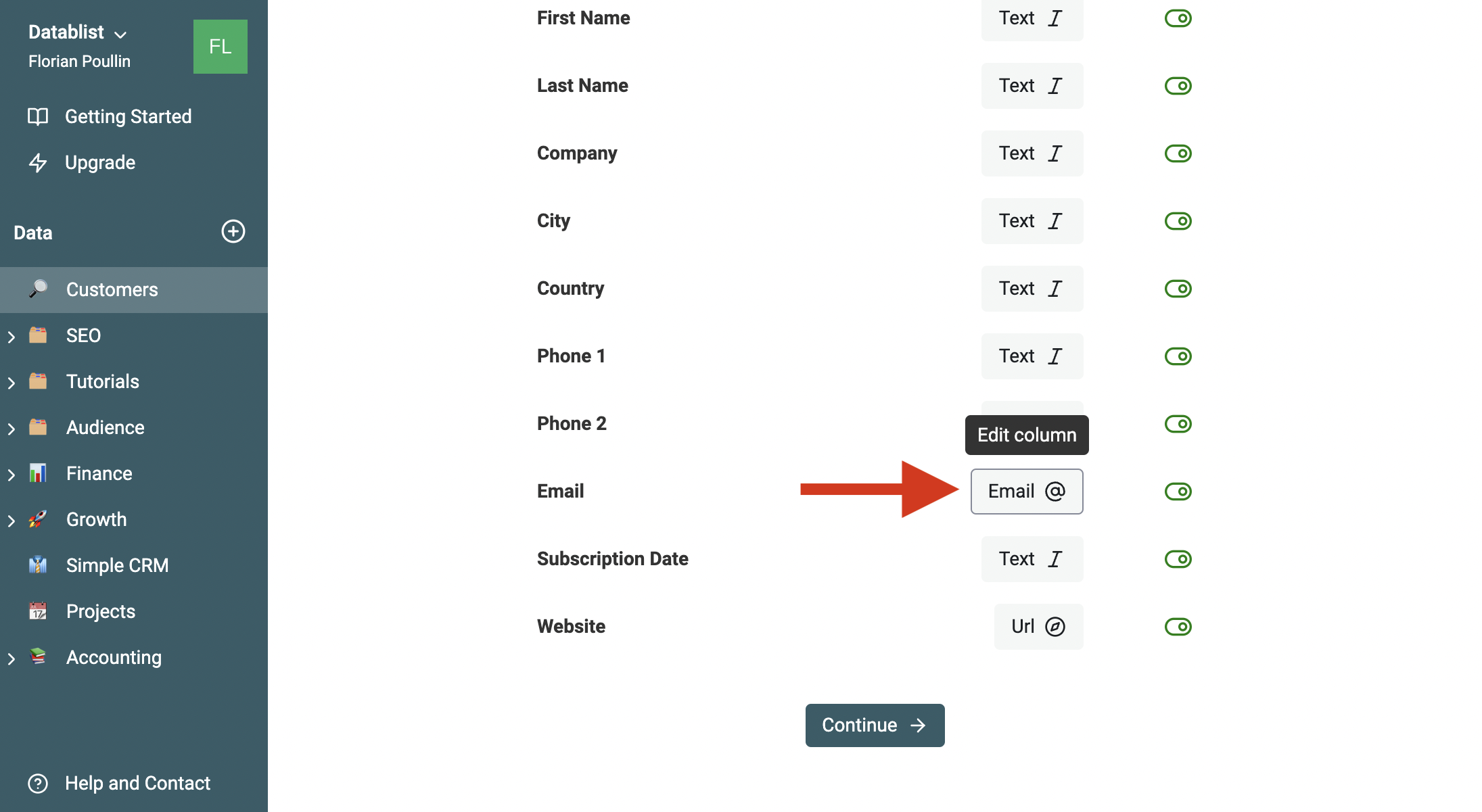The height and width of the screenshot is (812, 1482).
Task: Expand the Accounting data section
Action: click(10, 657)
